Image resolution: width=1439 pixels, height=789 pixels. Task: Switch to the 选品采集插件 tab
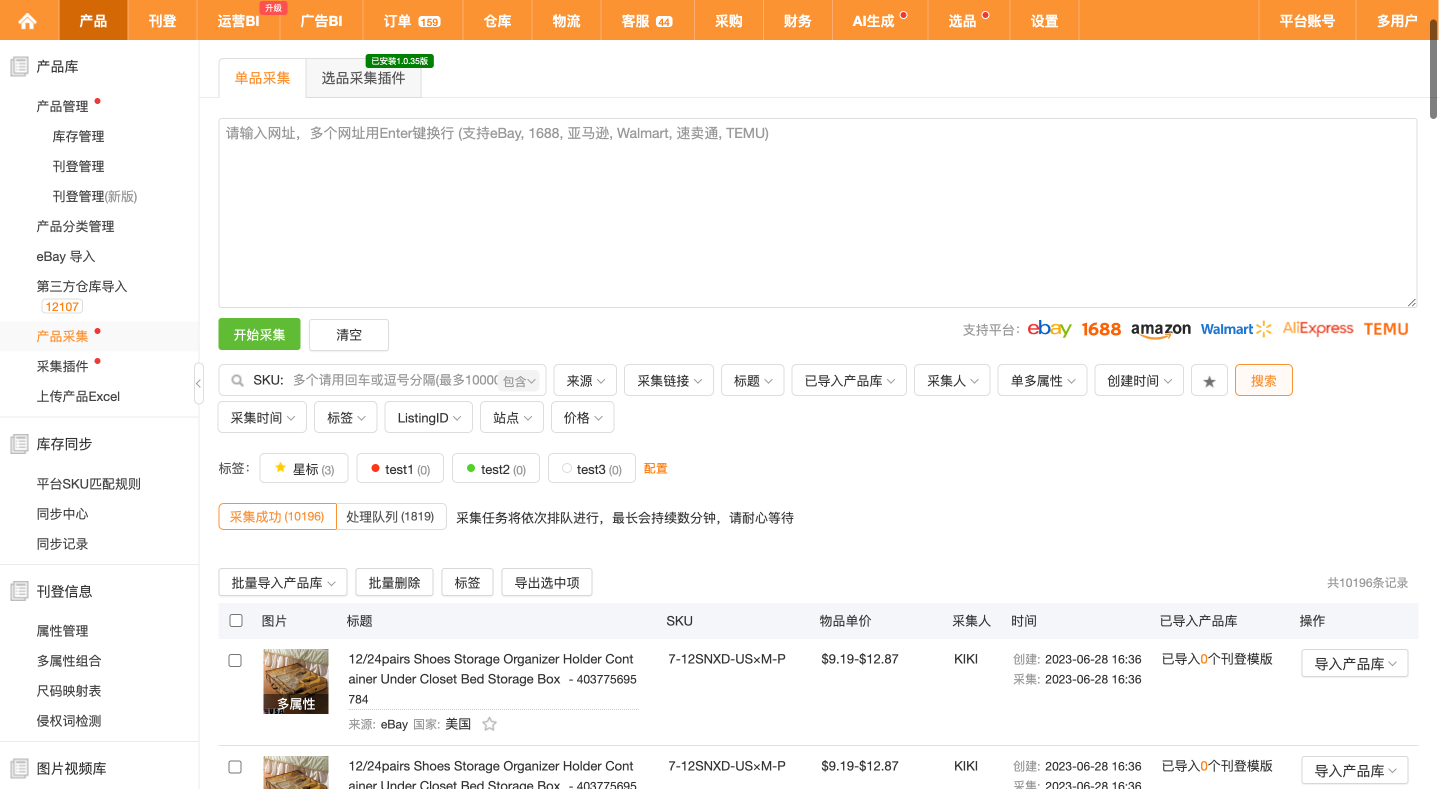pyautogui.click(x=363, y=78)
